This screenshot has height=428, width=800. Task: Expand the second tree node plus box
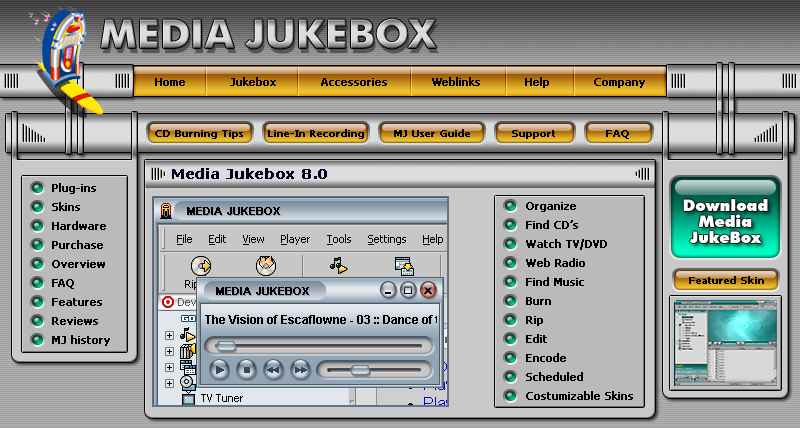169,351
